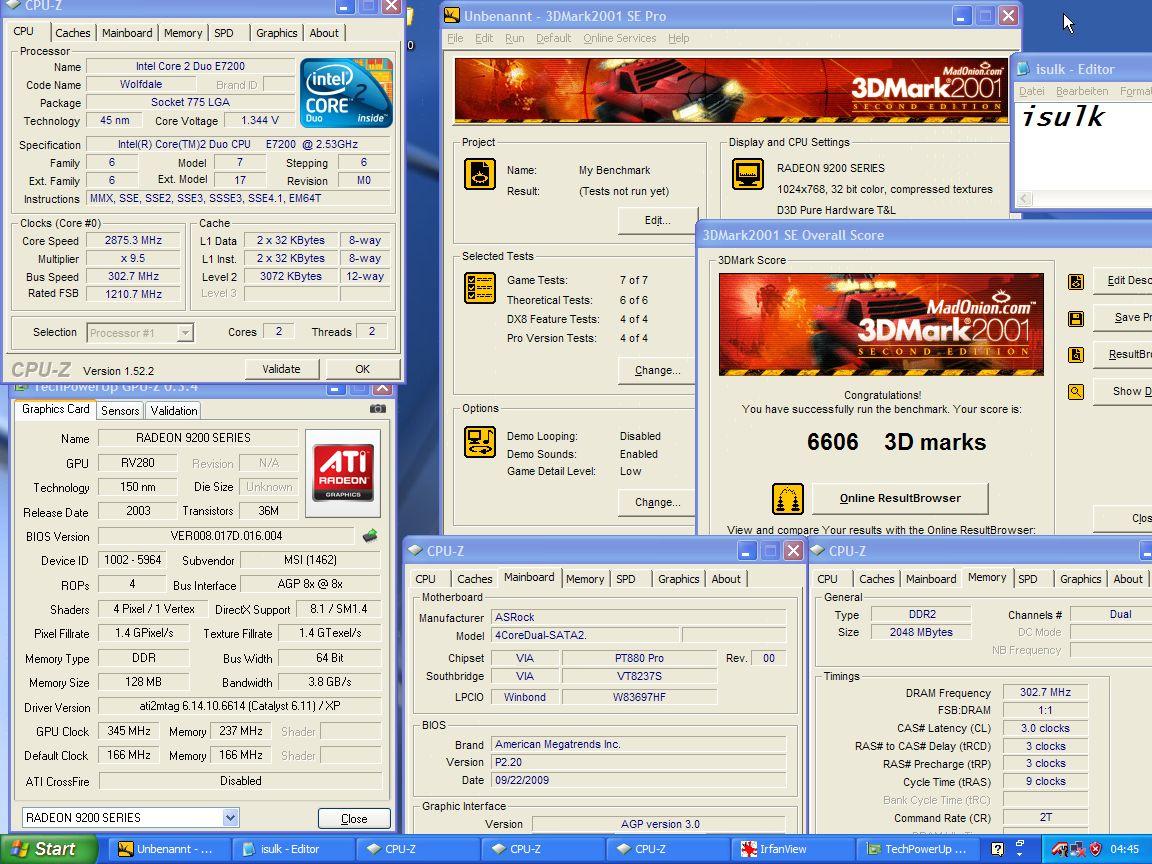Click Change... button for Selected Tests
1152x864 pixels.
click(658, 370)
